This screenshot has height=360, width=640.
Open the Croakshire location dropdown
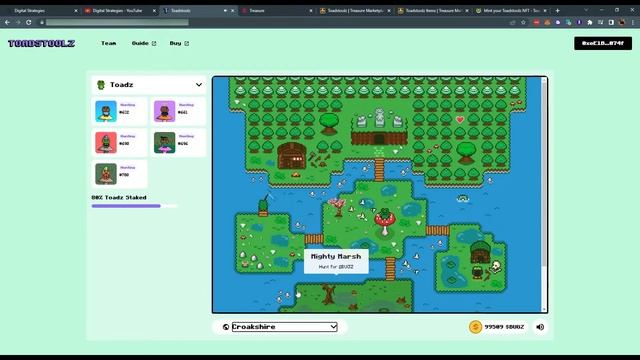click(284, 327)
